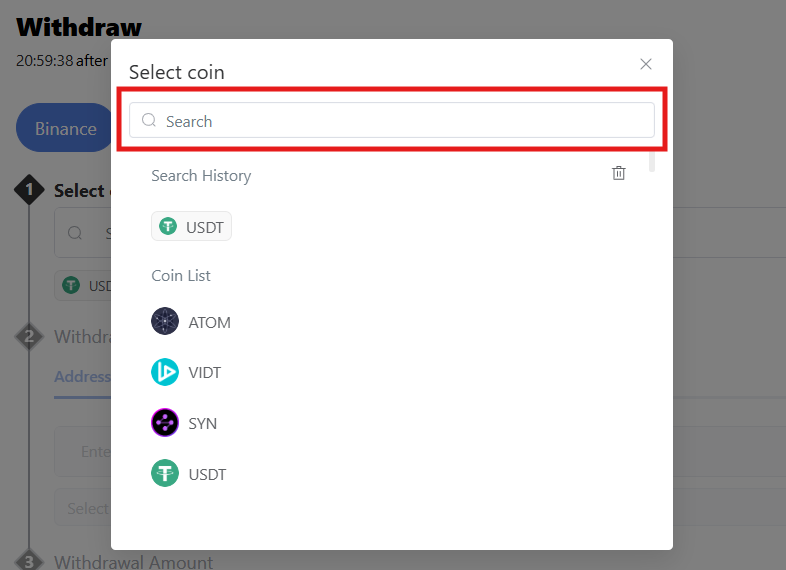Choose the USDT label in Coin List
Viewport: 786px width, 570px height.
[x=207, y=474]
